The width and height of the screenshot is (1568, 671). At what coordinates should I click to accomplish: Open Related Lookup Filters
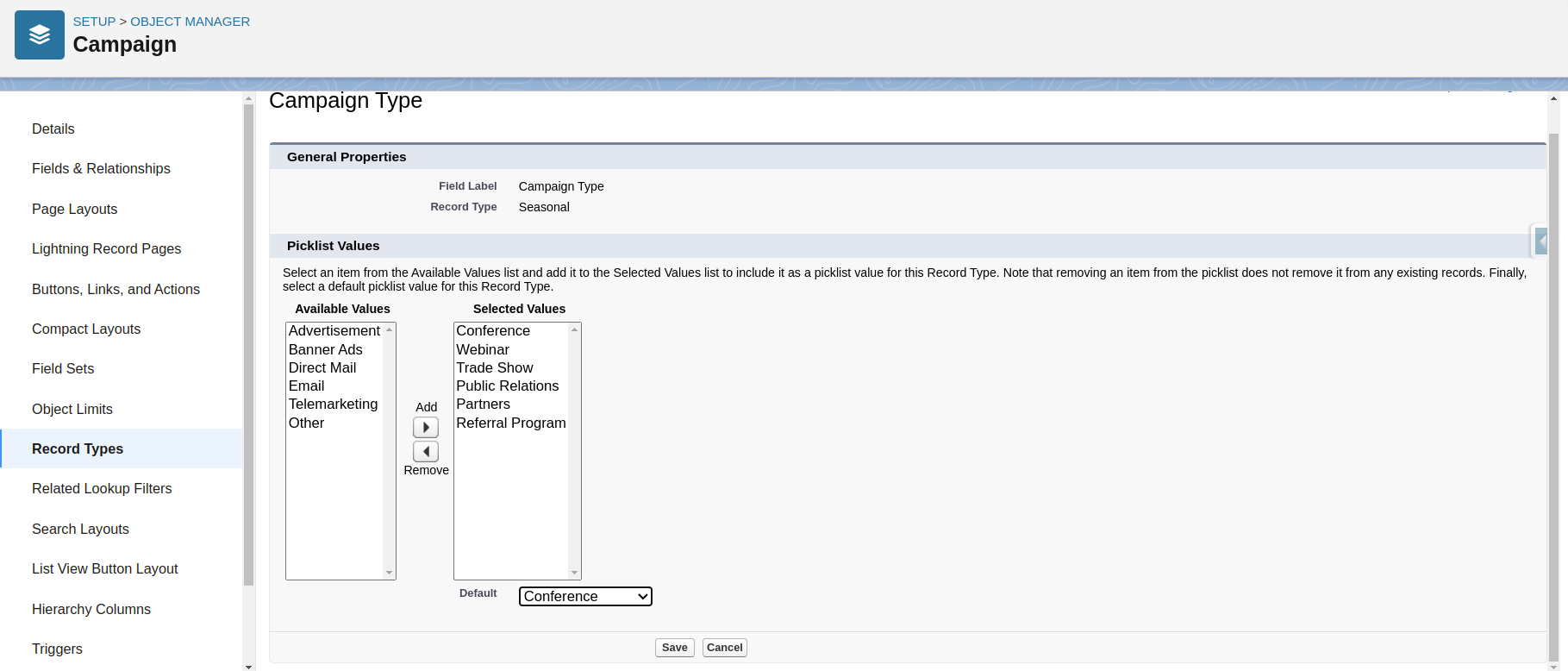coord(102,488)
